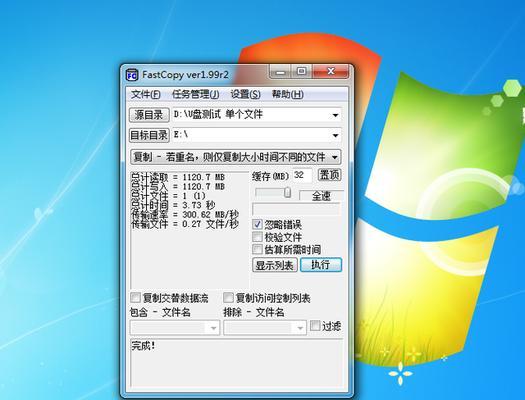Open the 任务管理(J) menu

(x=196, y=94)
